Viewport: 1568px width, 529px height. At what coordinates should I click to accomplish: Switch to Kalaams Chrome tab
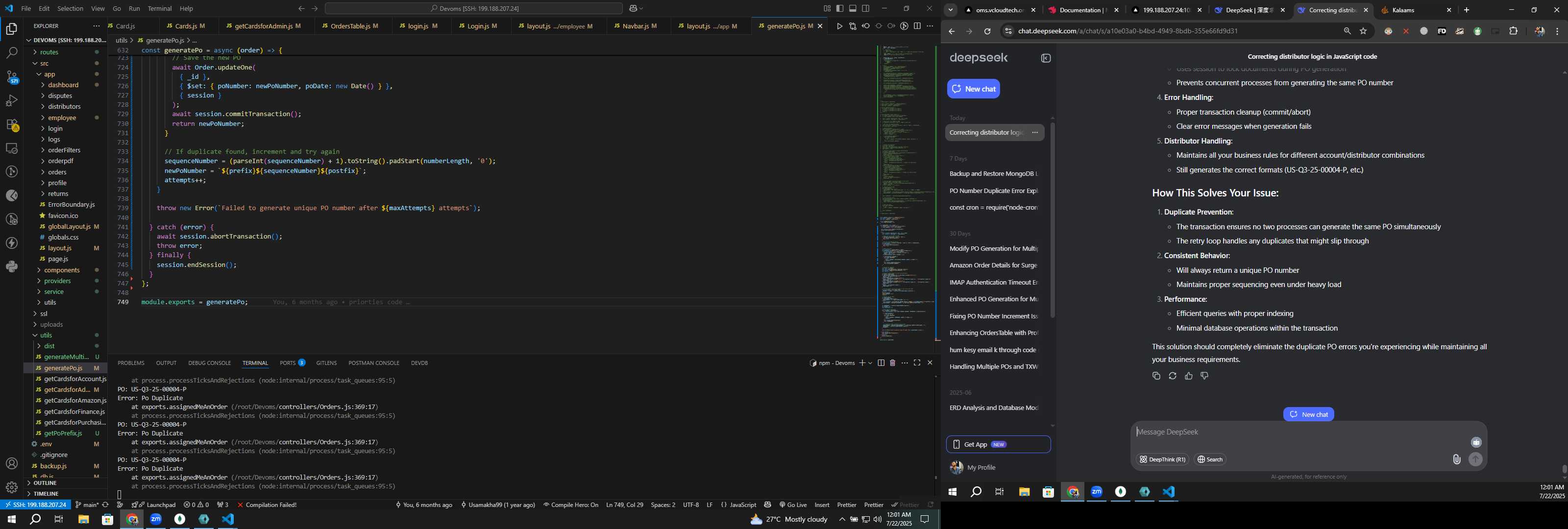pyautogui.click(x=1415, y=10)
